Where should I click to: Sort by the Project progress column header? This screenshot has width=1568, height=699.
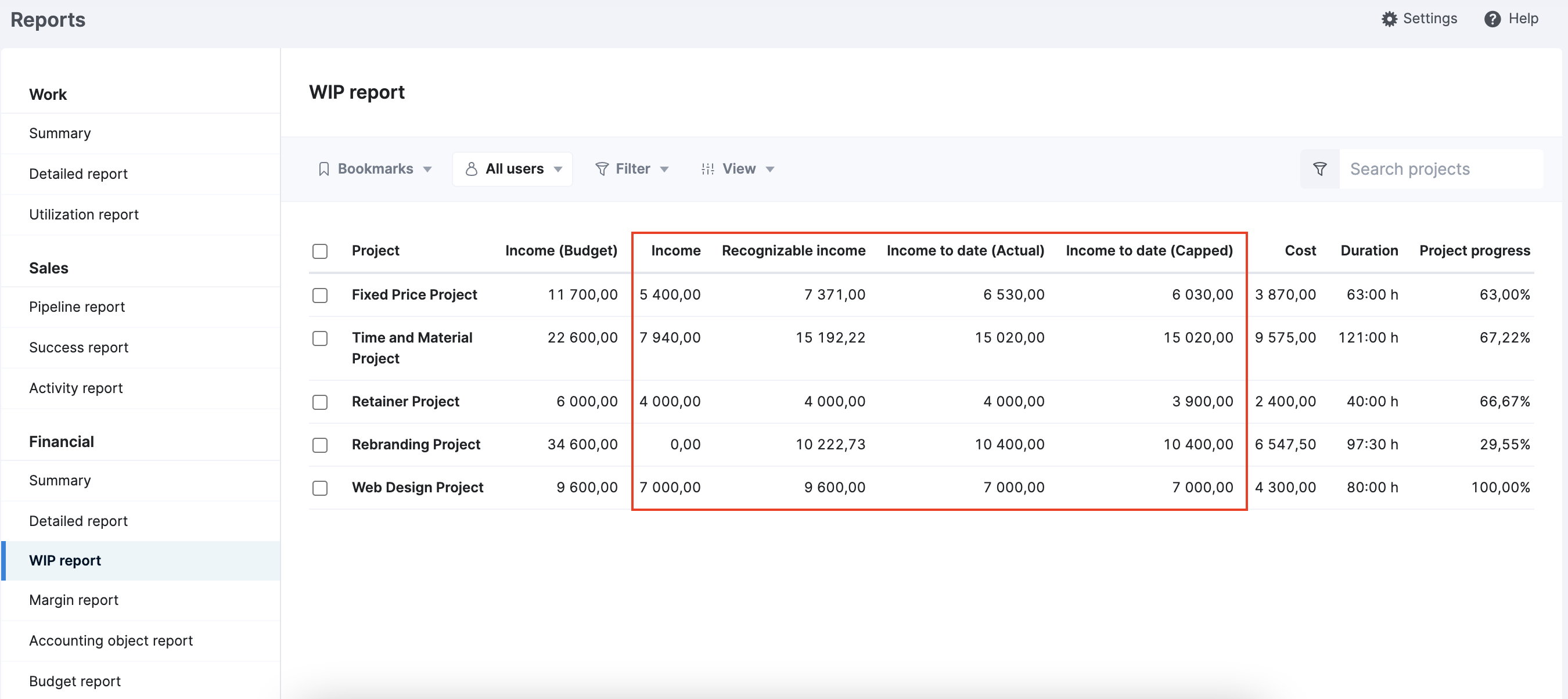(1475, 251)
